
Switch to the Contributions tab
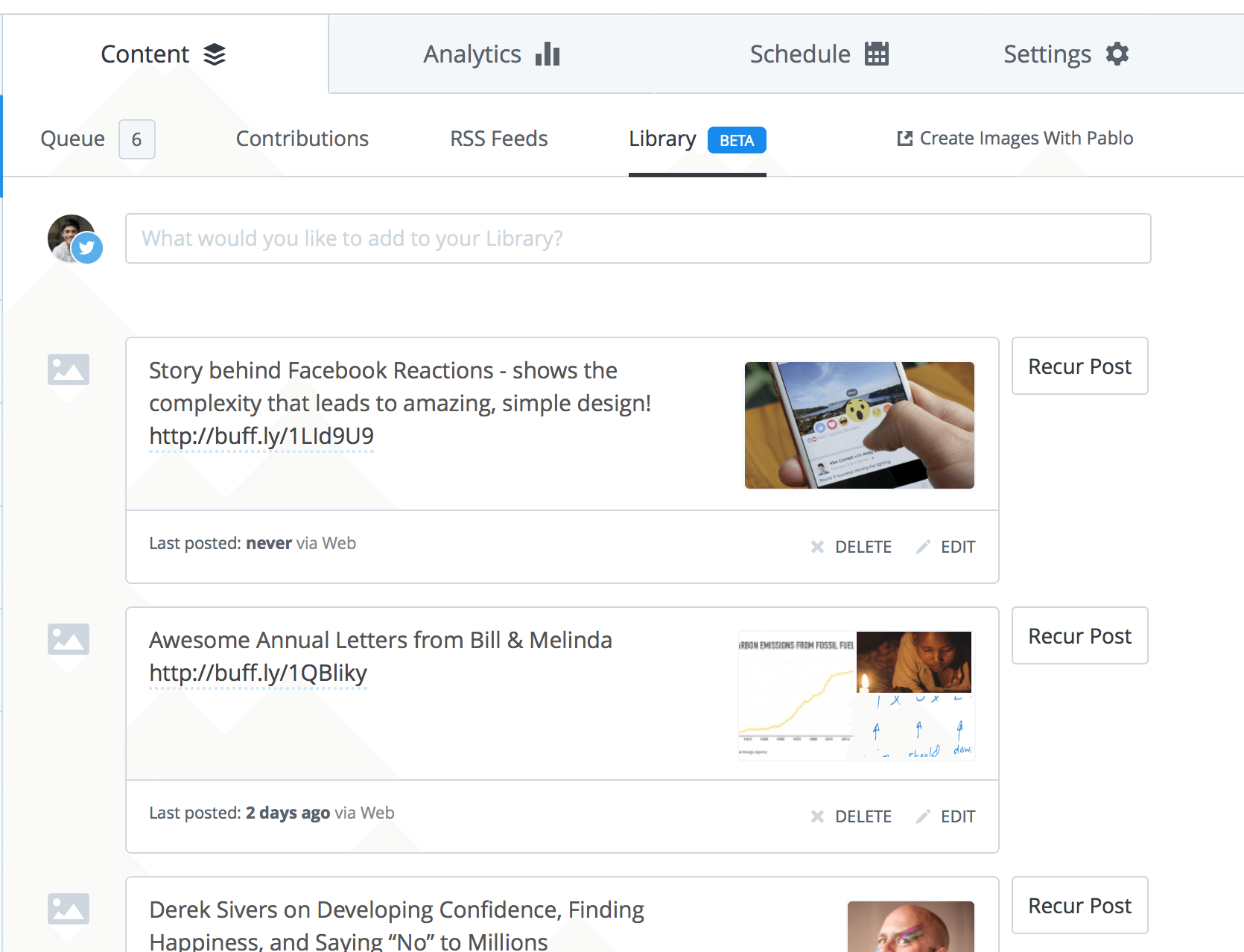click(x=302, y=139)
